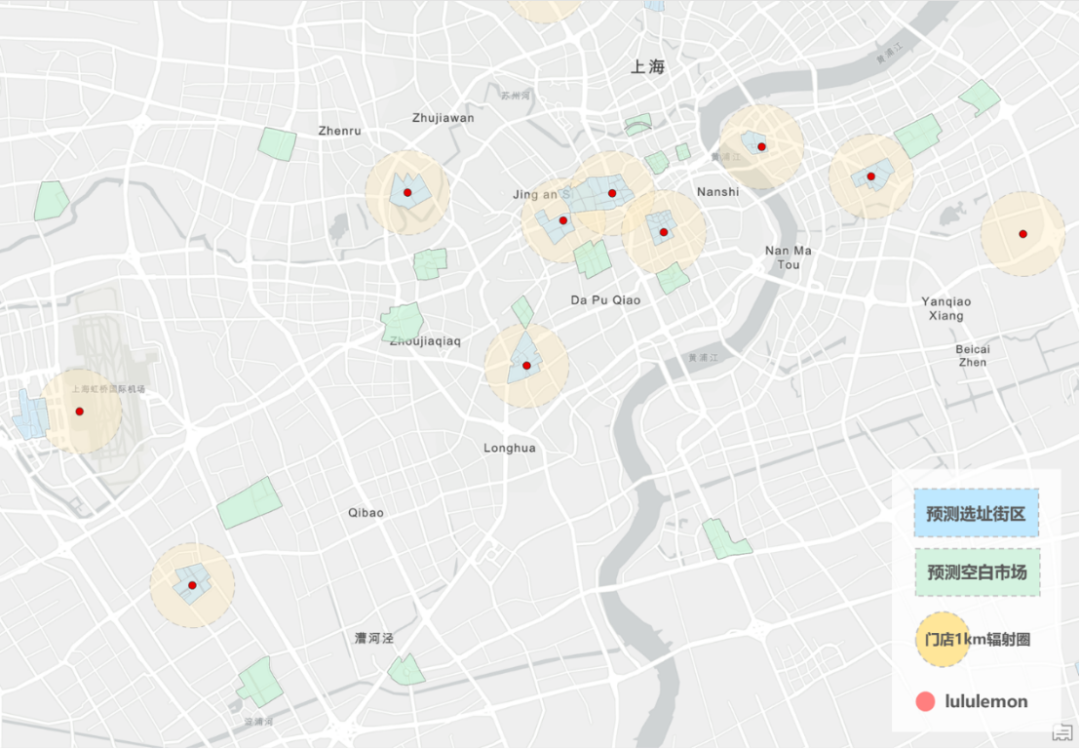Viewport: 1080px width, 749px height.
Task: Click the red lululemon dot in the legend
Action: [925, 701]
